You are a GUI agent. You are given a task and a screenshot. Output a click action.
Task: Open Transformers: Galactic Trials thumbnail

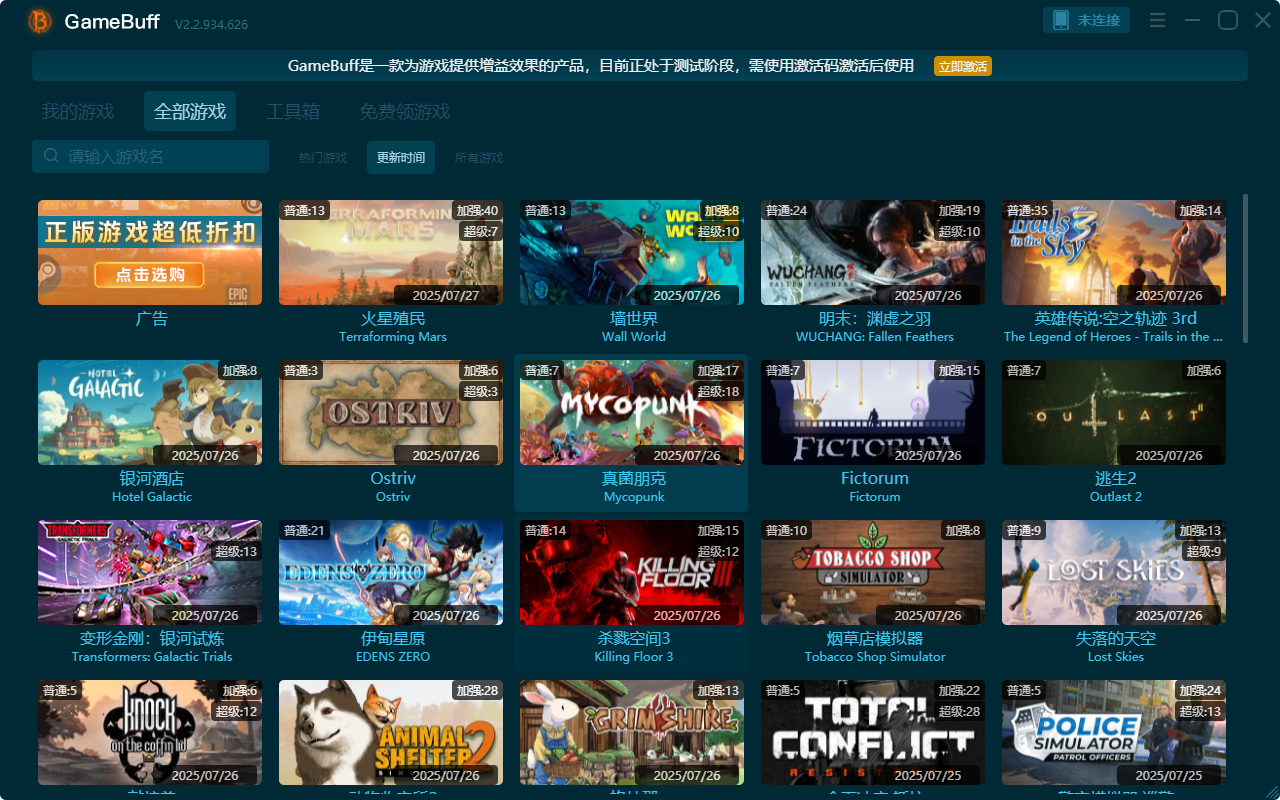coord(150,572)
